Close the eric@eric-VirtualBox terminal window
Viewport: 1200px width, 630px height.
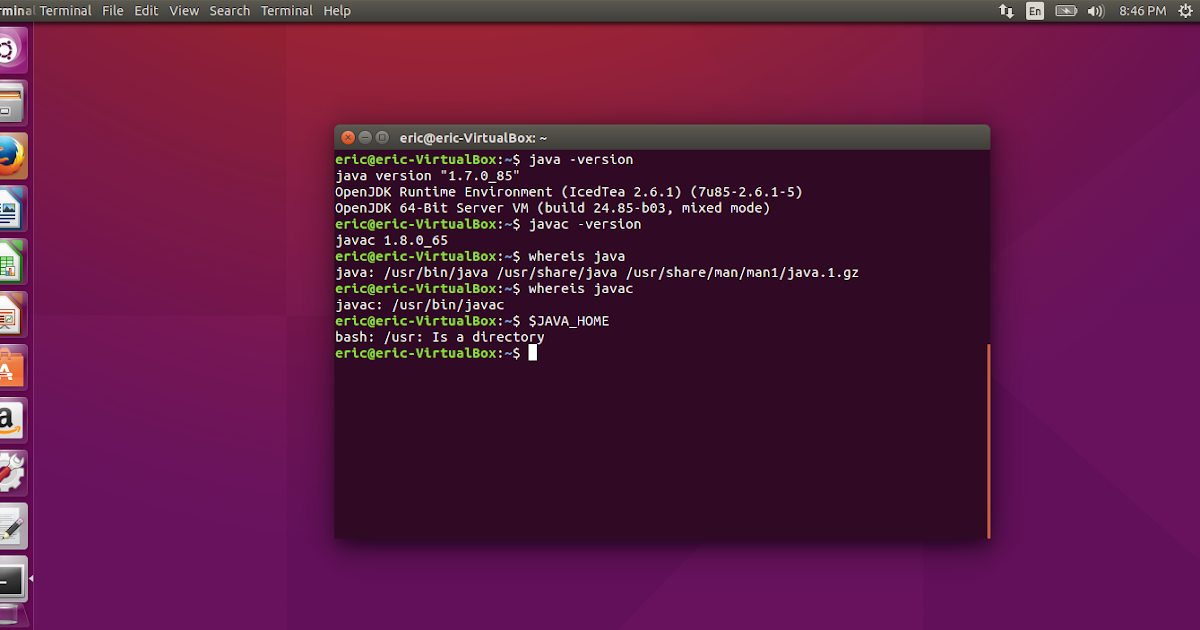pyautogui.click(x=348, y=138)
